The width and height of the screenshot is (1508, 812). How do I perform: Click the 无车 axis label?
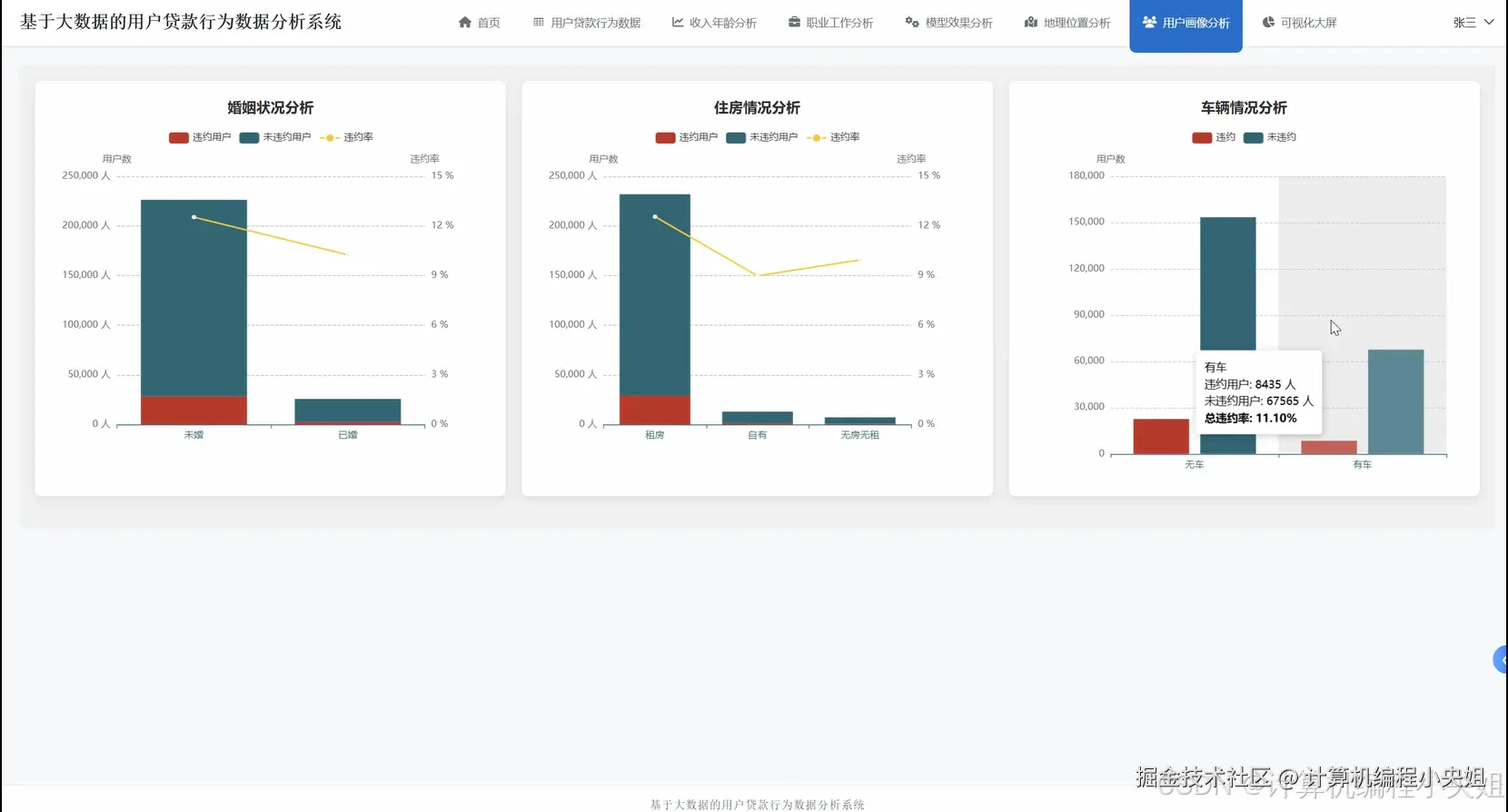[x=1195, y=464]
